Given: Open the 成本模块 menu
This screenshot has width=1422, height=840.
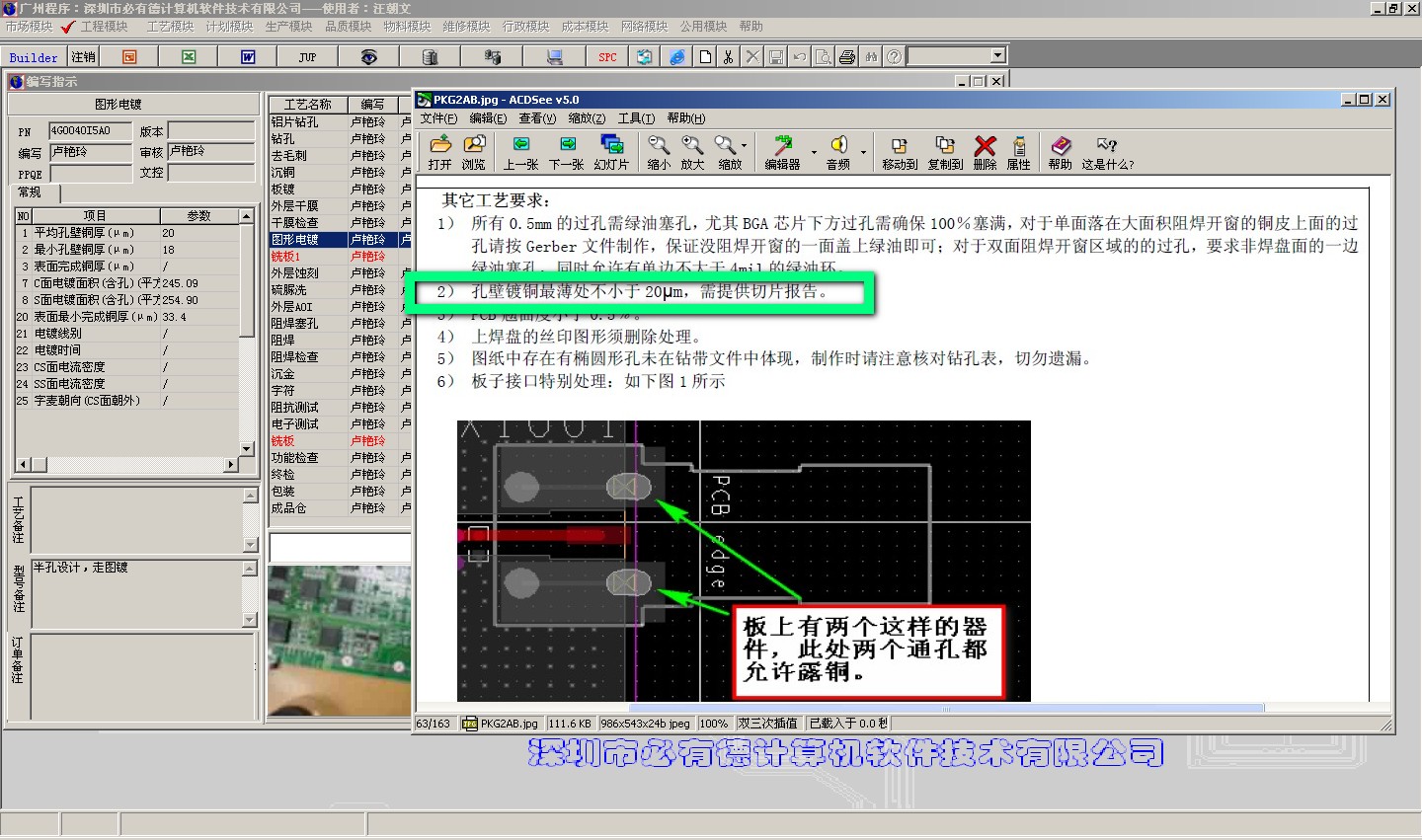Looking at the screenshot, I should click(585, 27).
